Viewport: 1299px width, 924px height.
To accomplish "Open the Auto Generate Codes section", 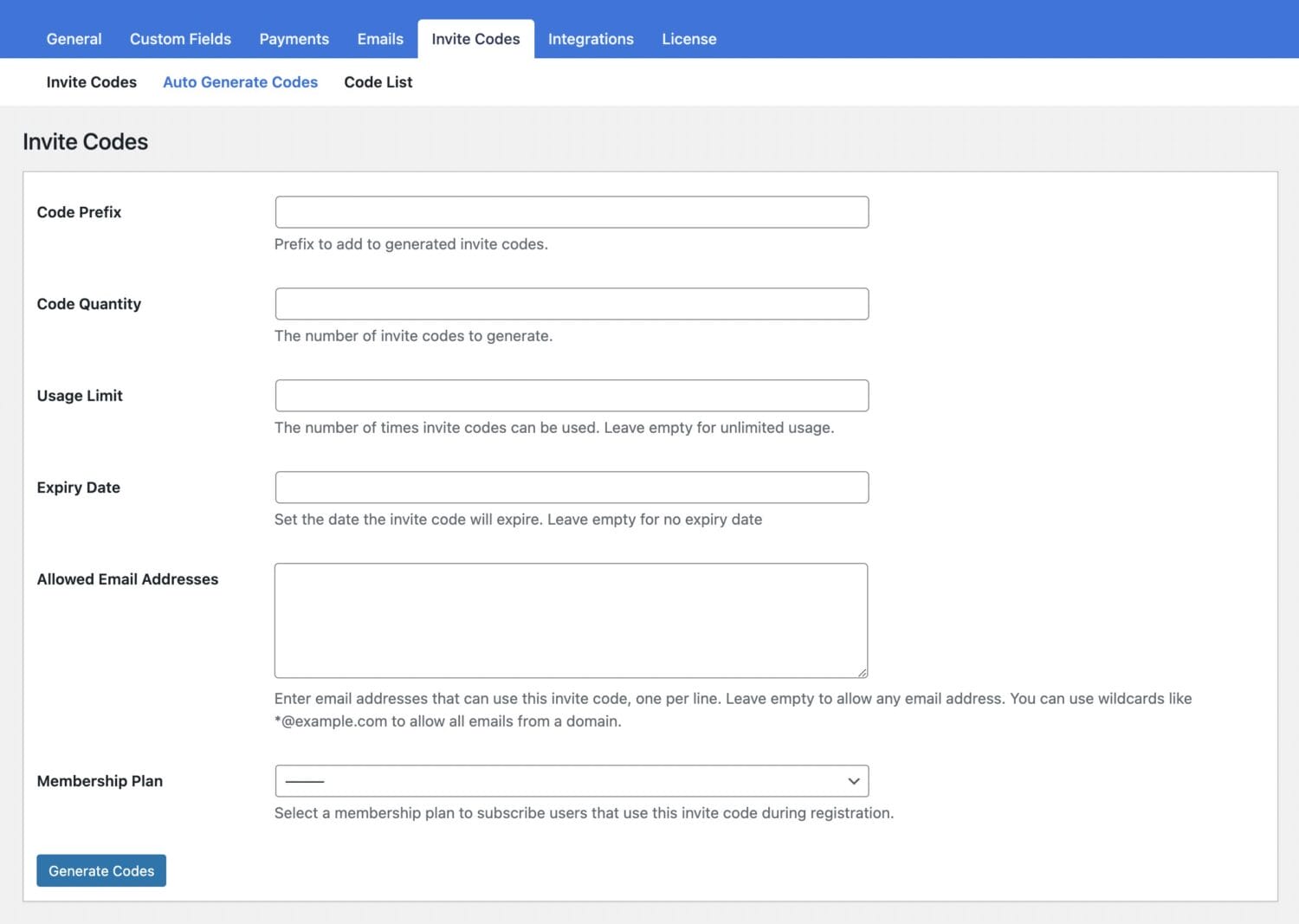I will (x=240, y=82).
